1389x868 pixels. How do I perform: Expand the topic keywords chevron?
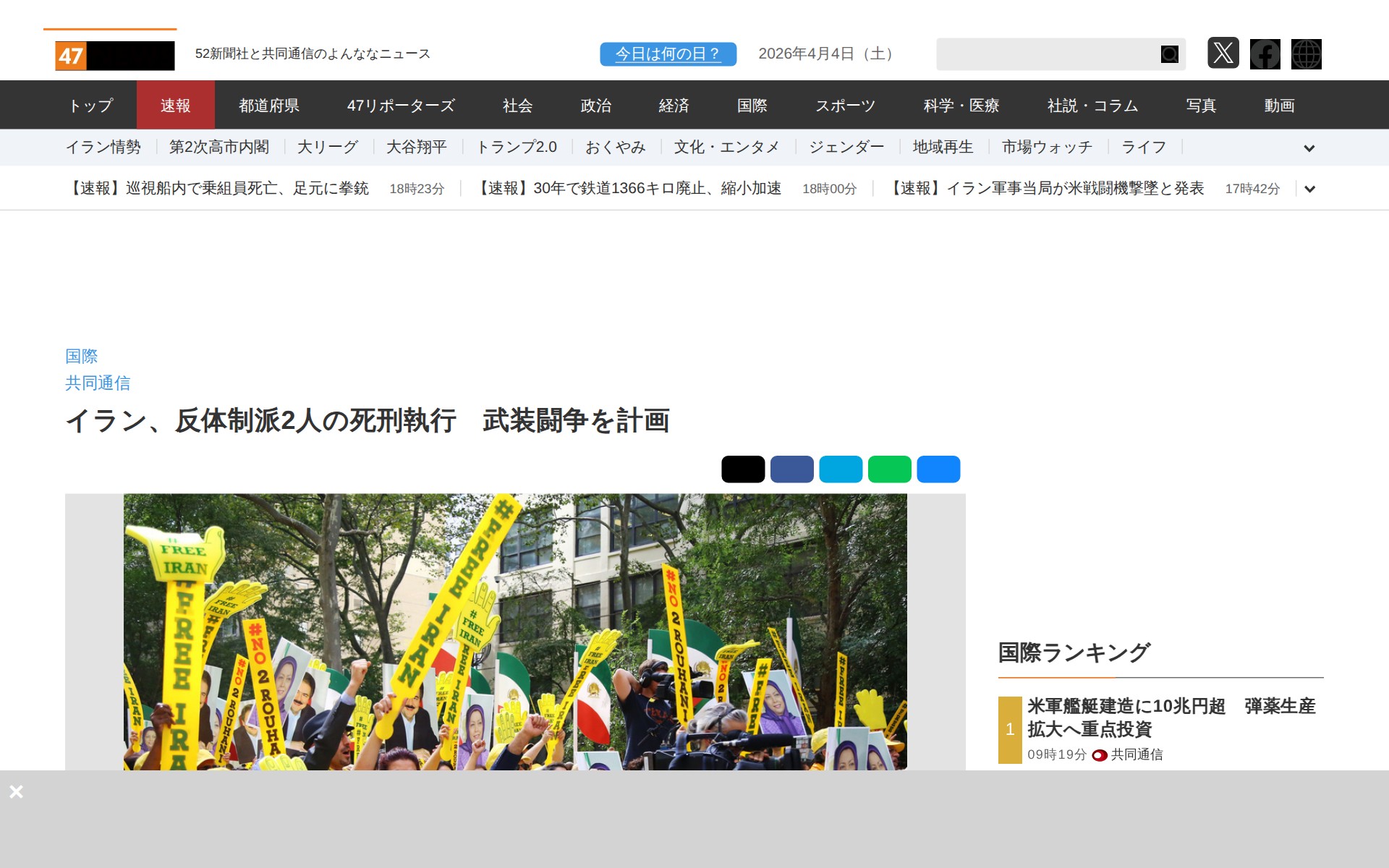point(1309,148)
